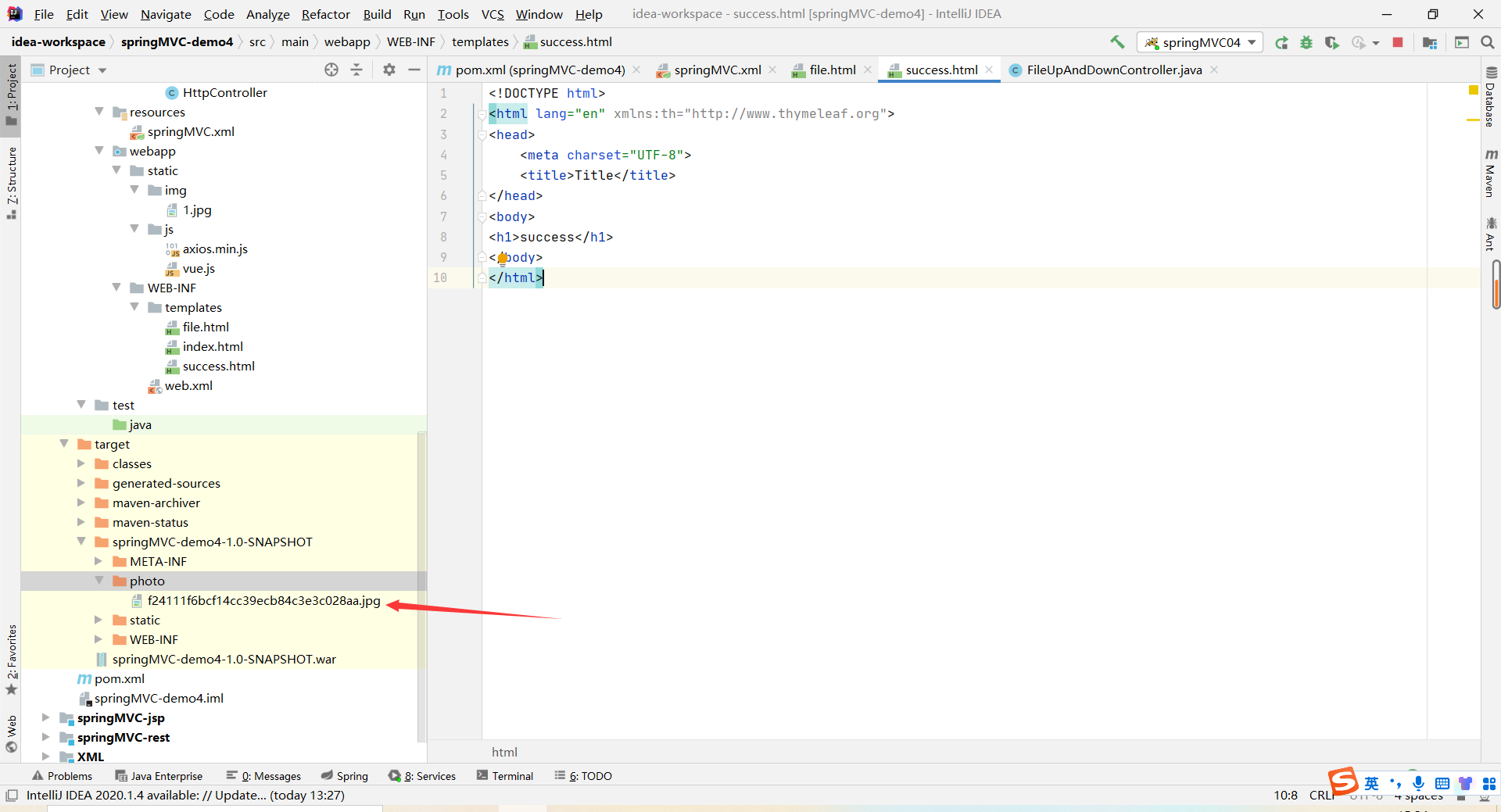Screen dimensions: 1501x812
Task: Open the Maven tool window
Action: point(1490,173)
